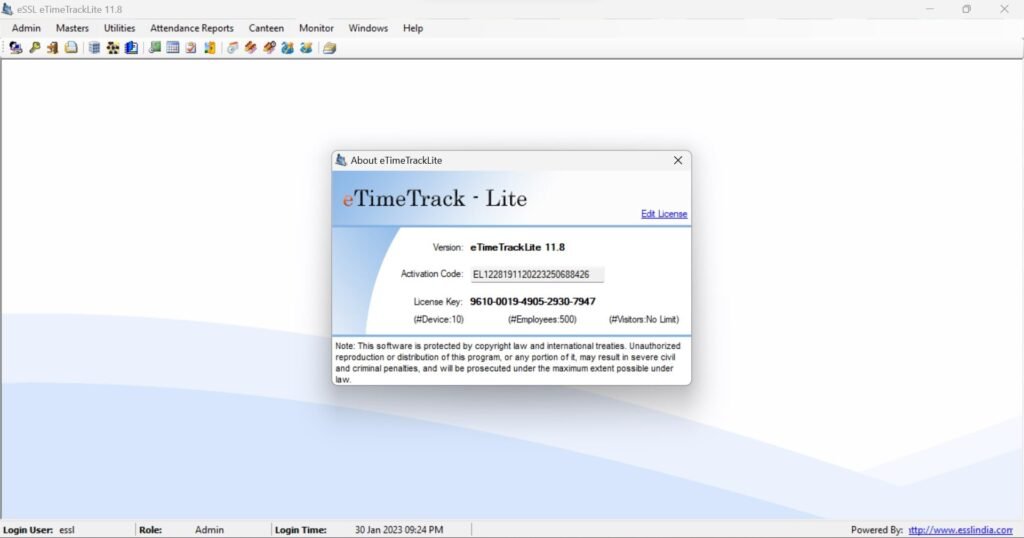
Task: Click the version text eTimeTrackLite 11.8
Action: [517, 247]
